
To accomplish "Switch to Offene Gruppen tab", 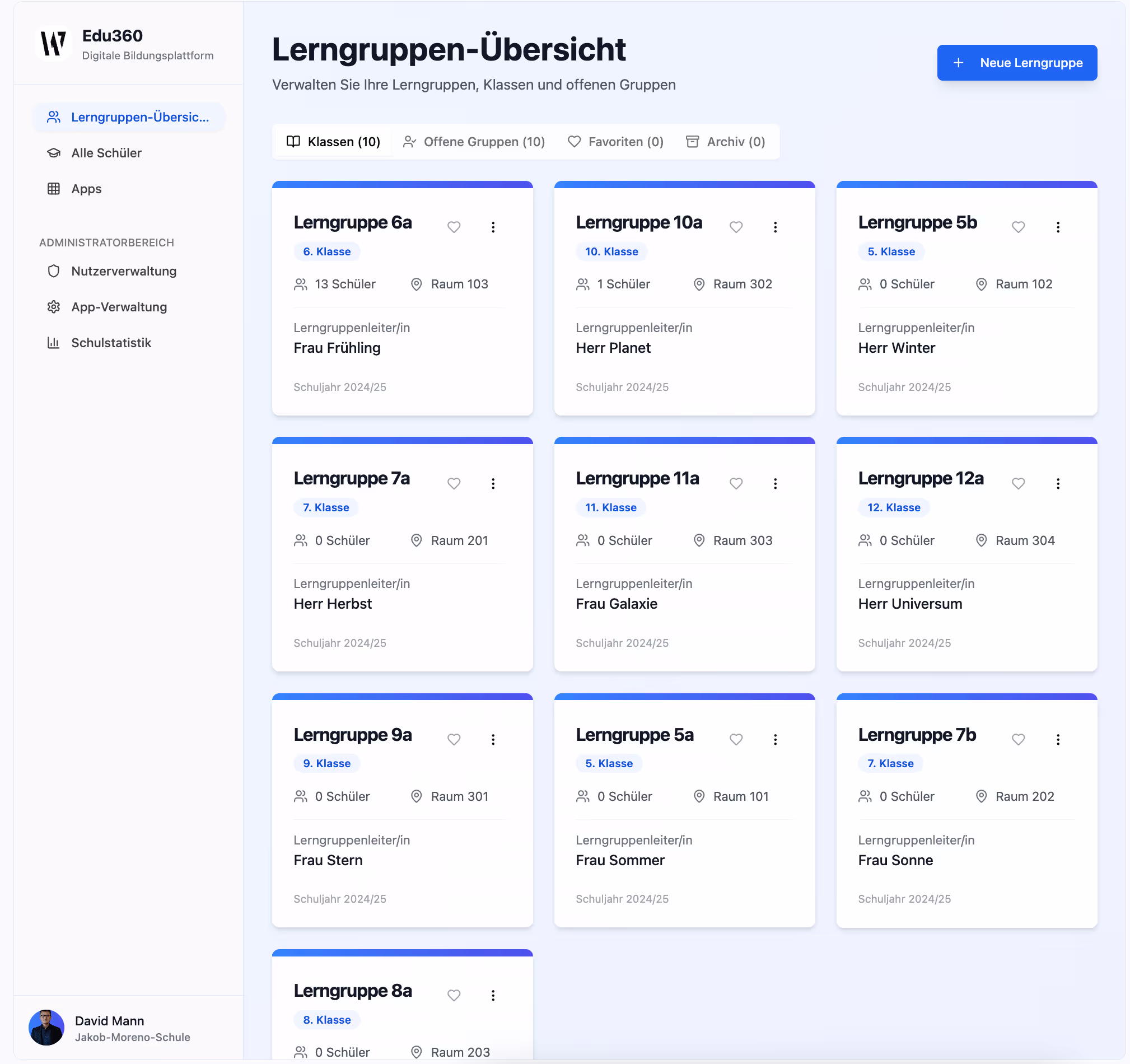I will pos(474,142).
